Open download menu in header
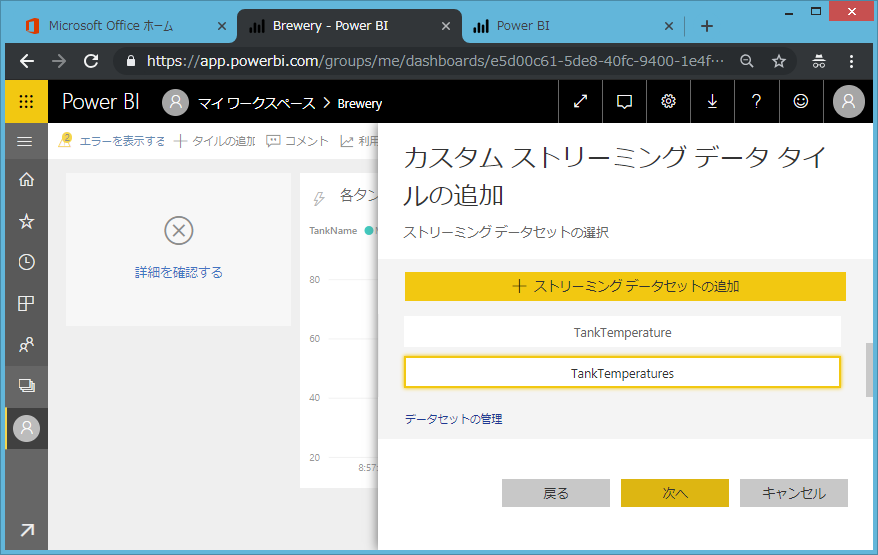878x555 pixels. point(712,101)
